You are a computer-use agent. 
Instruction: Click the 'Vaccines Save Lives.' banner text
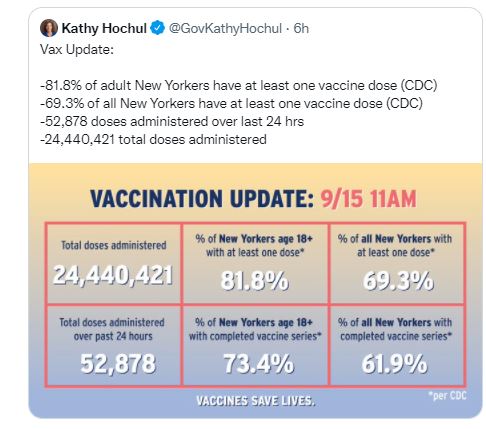point(255,400)
